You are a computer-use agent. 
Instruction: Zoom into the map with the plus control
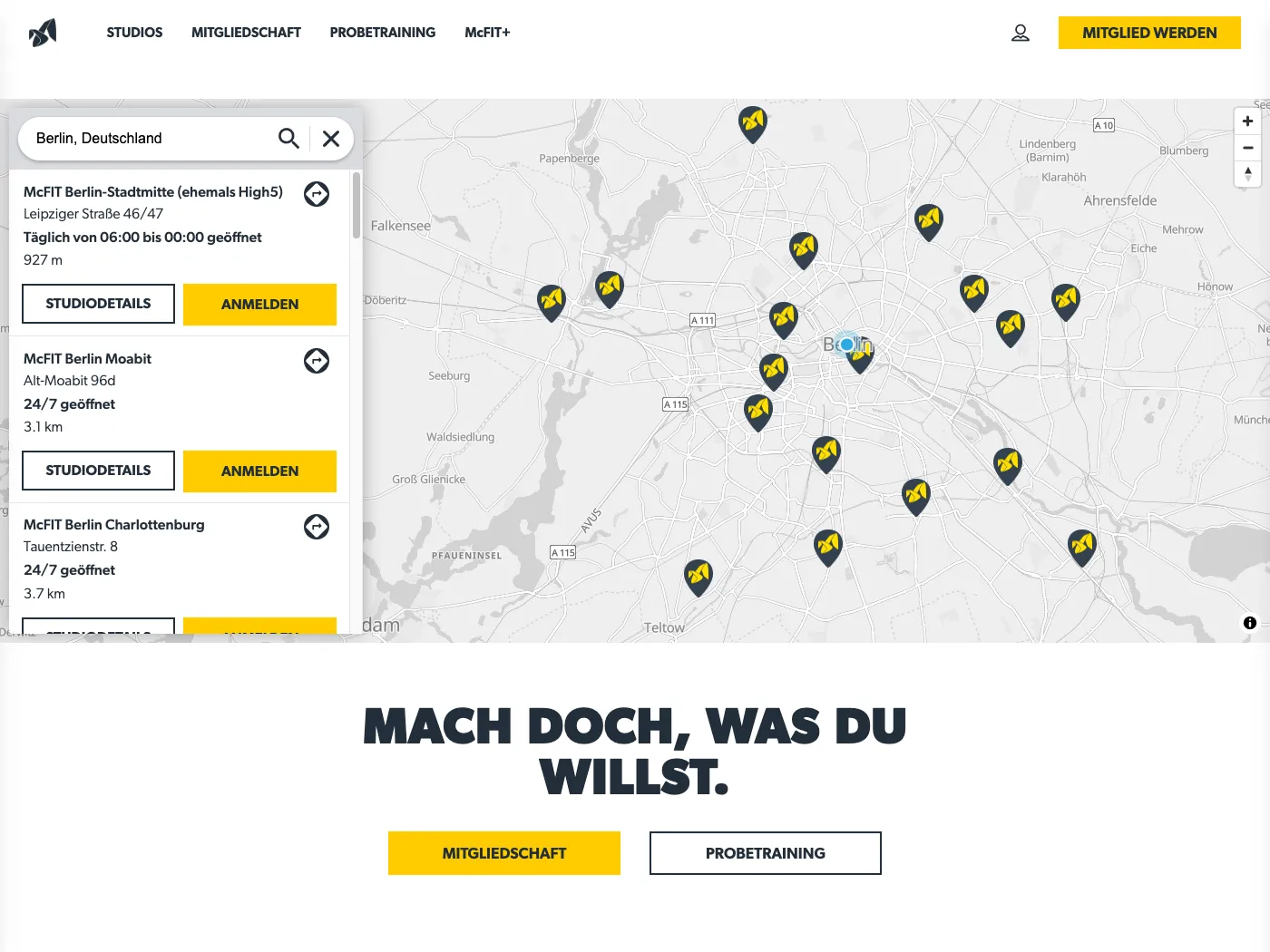(1248, 121)
